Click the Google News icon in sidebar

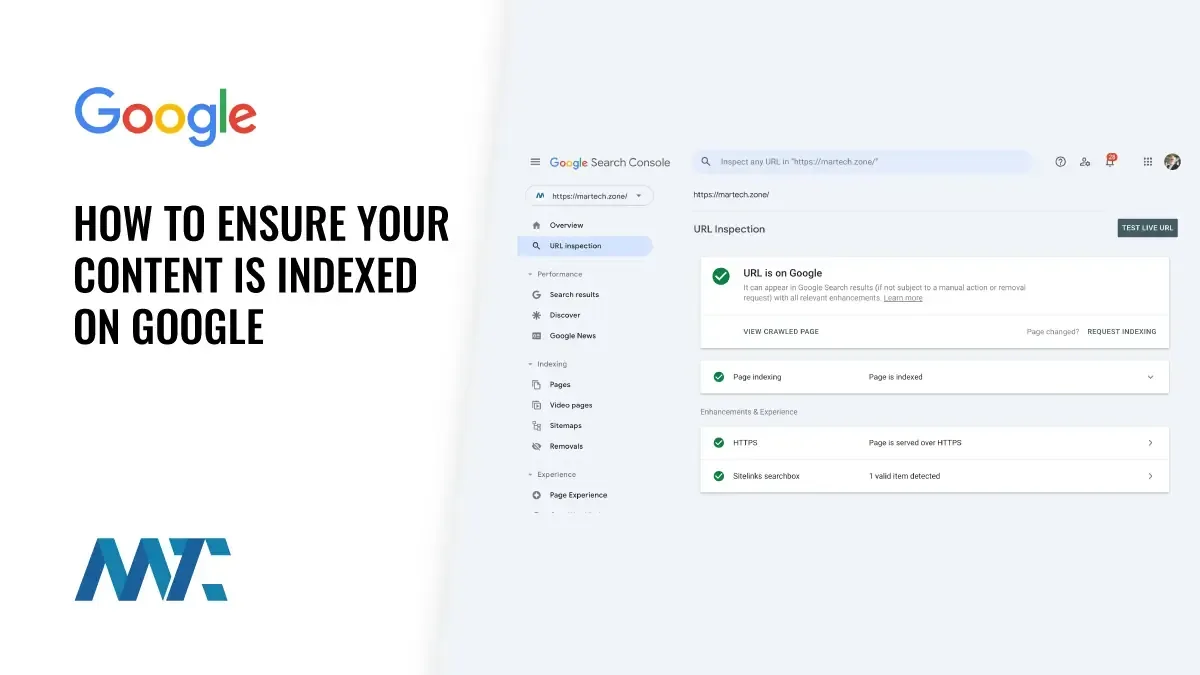(537, 336)
